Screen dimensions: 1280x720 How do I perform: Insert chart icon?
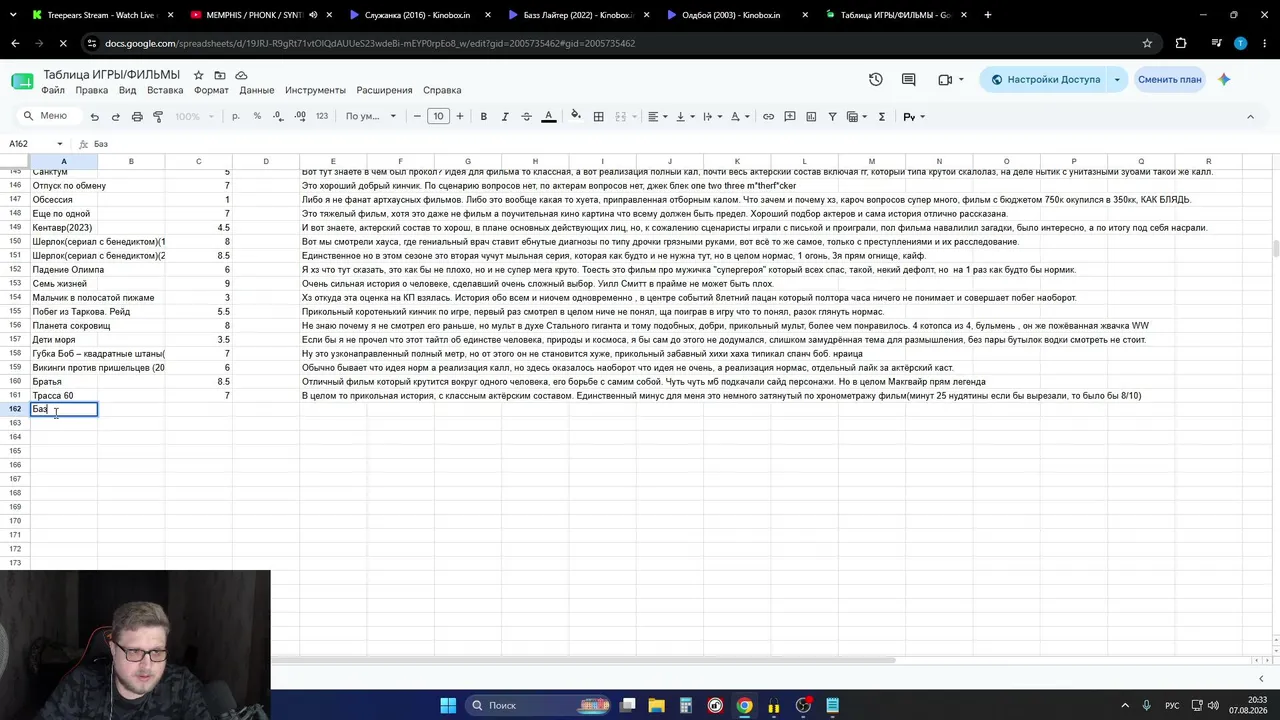811,117
